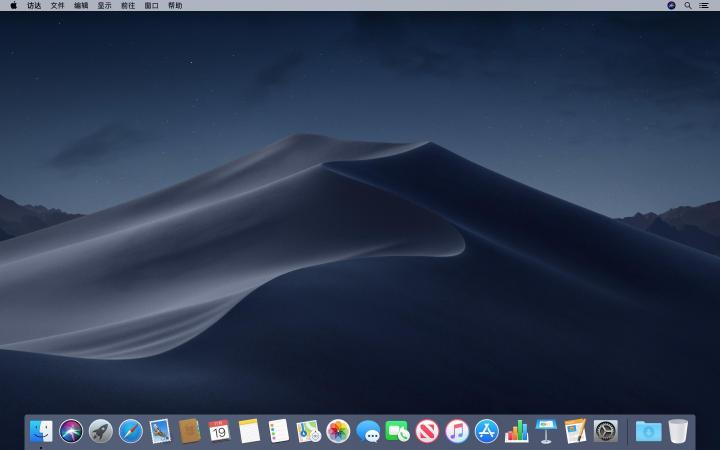Open the 显示 menu

point(104,6)
